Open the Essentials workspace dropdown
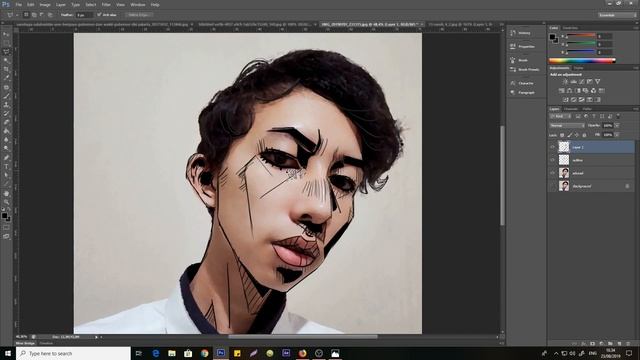This screenshot has width=640, height=360. 617,15
